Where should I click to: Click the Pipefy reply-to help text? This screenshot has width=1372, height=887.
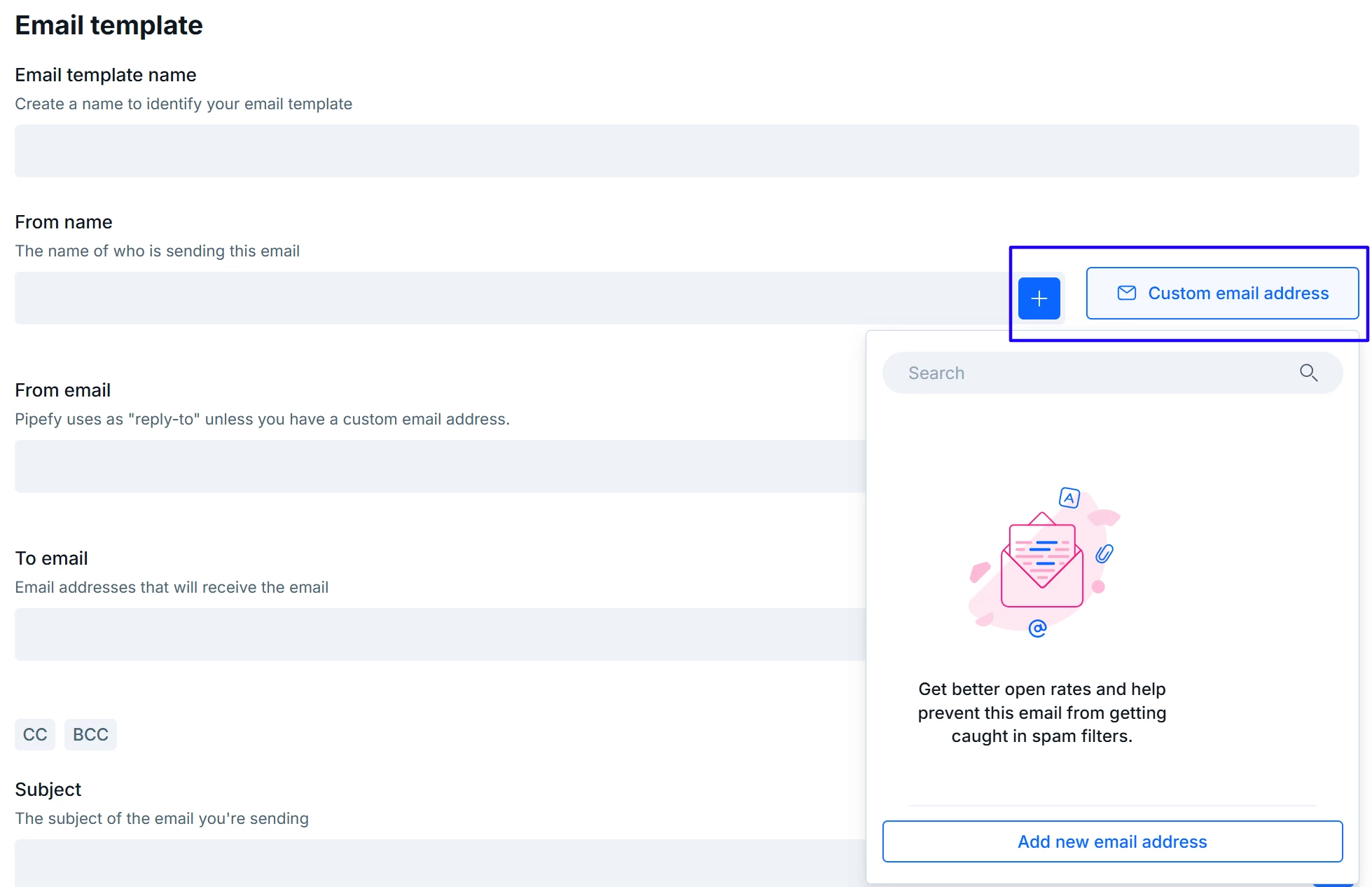coord(262,419)
